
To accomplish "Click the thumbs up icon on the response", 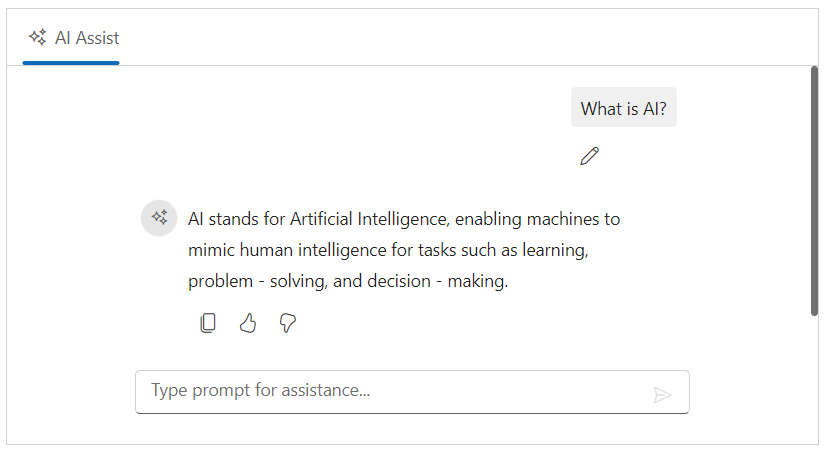I will pyautogui.click(x=248, y=323).
